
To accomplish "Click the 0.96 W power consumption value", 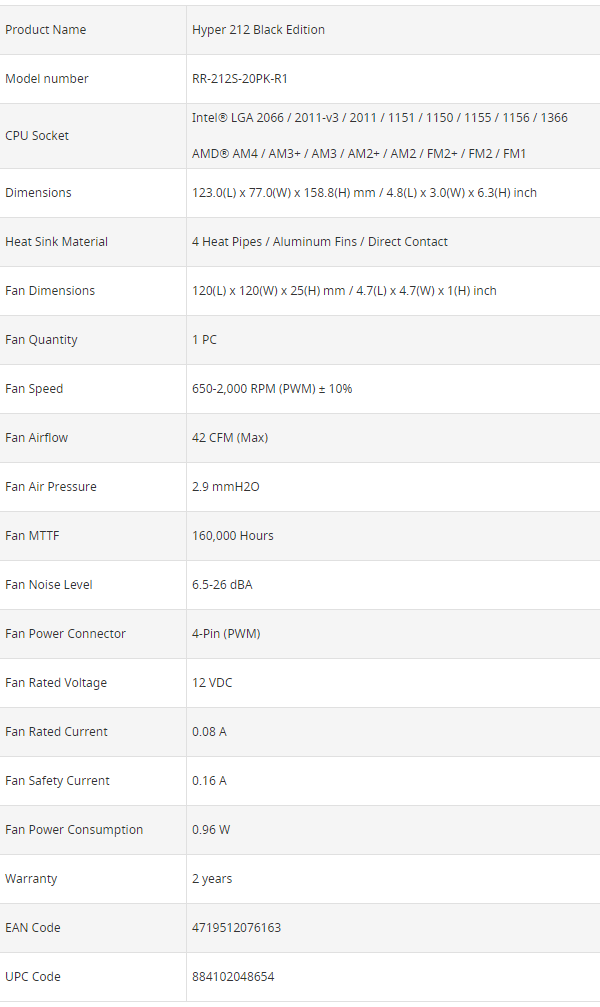I will point(211,830).
